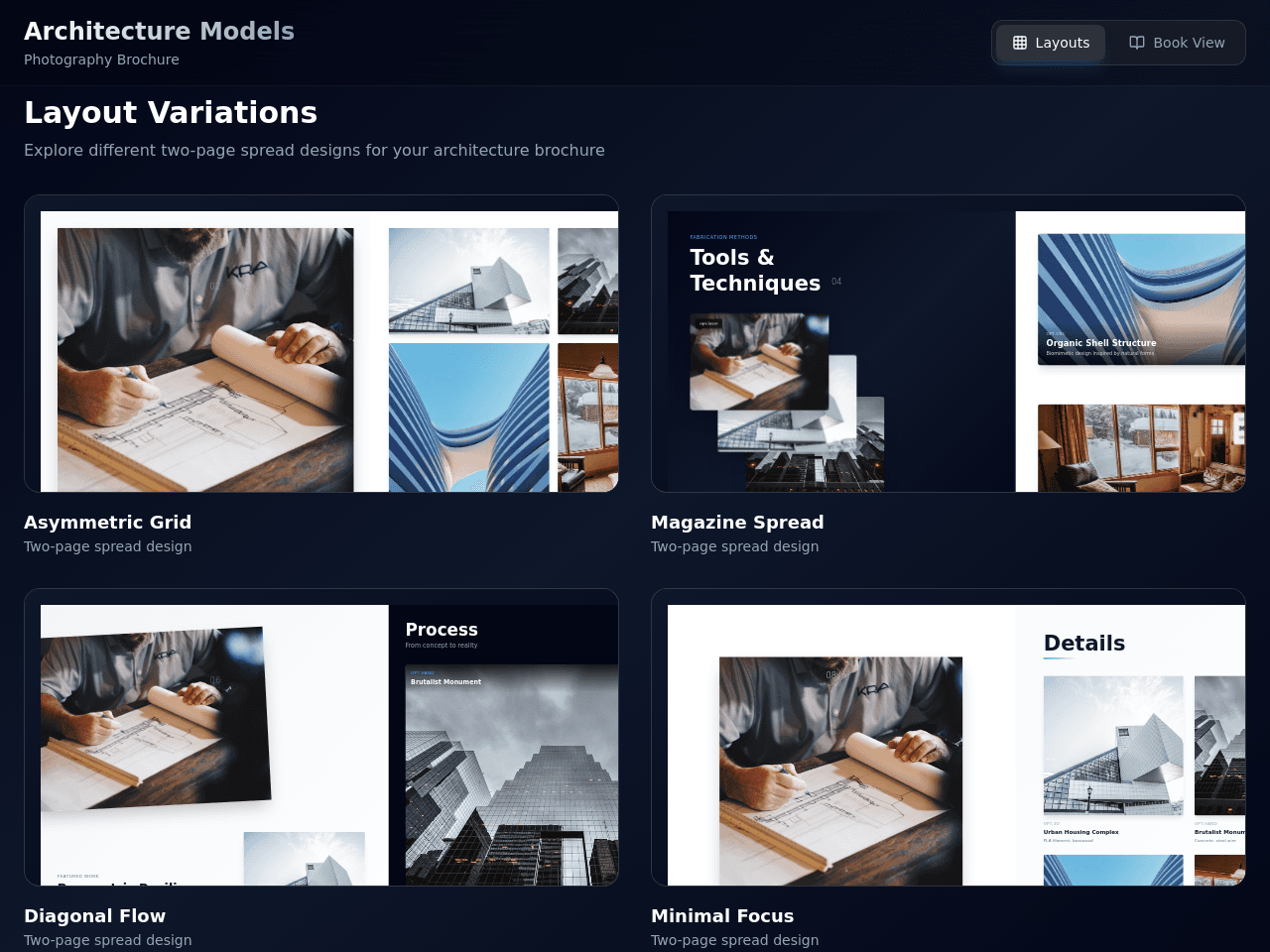1270x952 pixels.
Task: Open the Diagonal Flow layout preview
Action: [x=321, y=737]
